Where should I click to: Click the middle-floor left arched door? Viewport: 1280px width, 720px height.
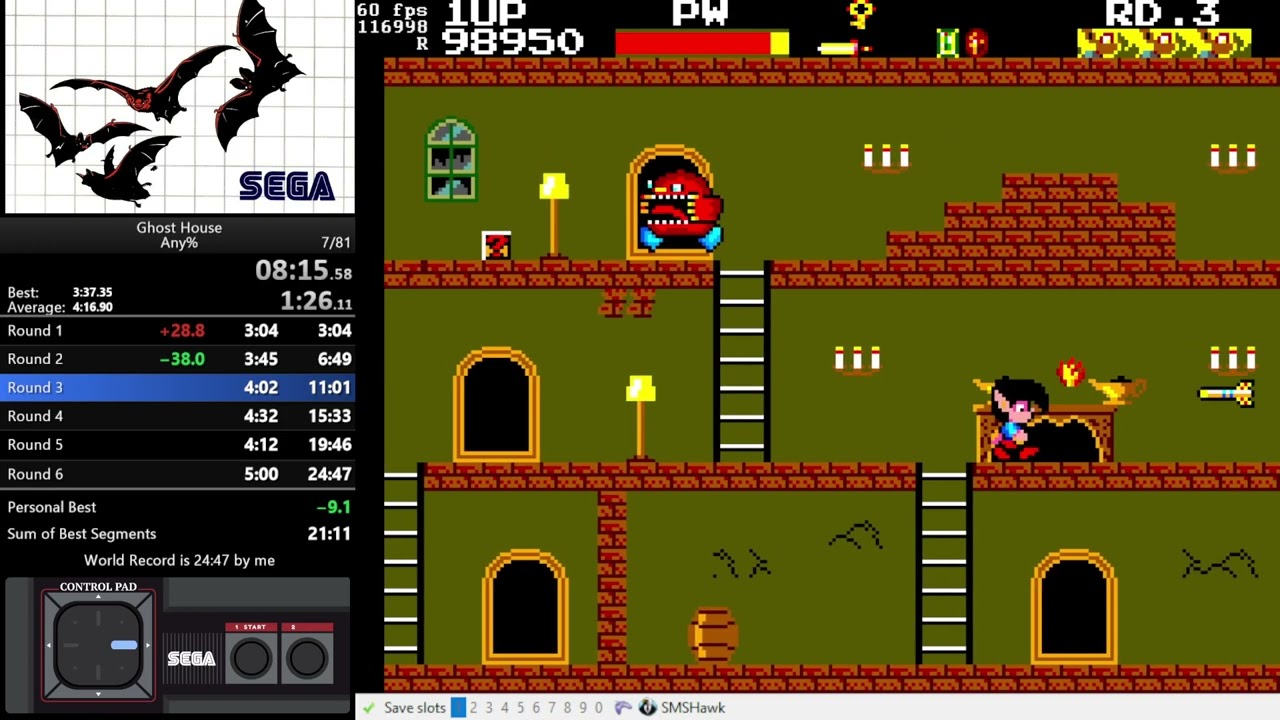[496, 405]
